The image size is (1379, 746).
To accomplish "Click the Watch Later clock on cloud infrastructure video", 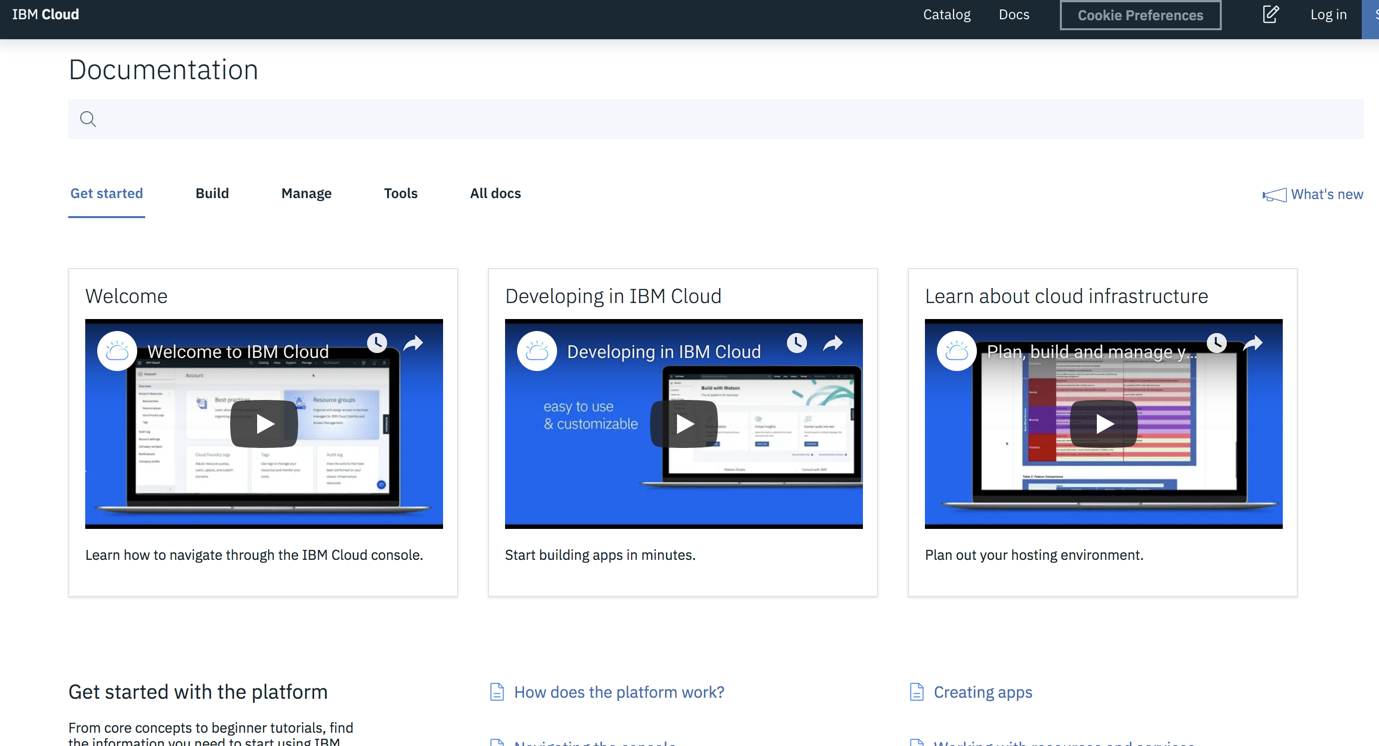I will pyautogui.click(x=1216, y=342).
